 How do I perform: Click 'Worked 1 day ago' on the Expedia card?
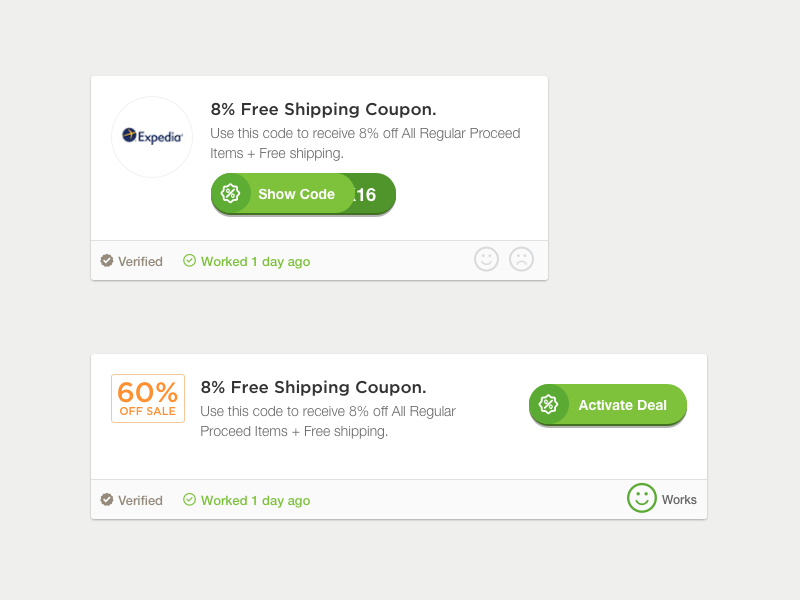pyautogui.click(x=255, y=262)
